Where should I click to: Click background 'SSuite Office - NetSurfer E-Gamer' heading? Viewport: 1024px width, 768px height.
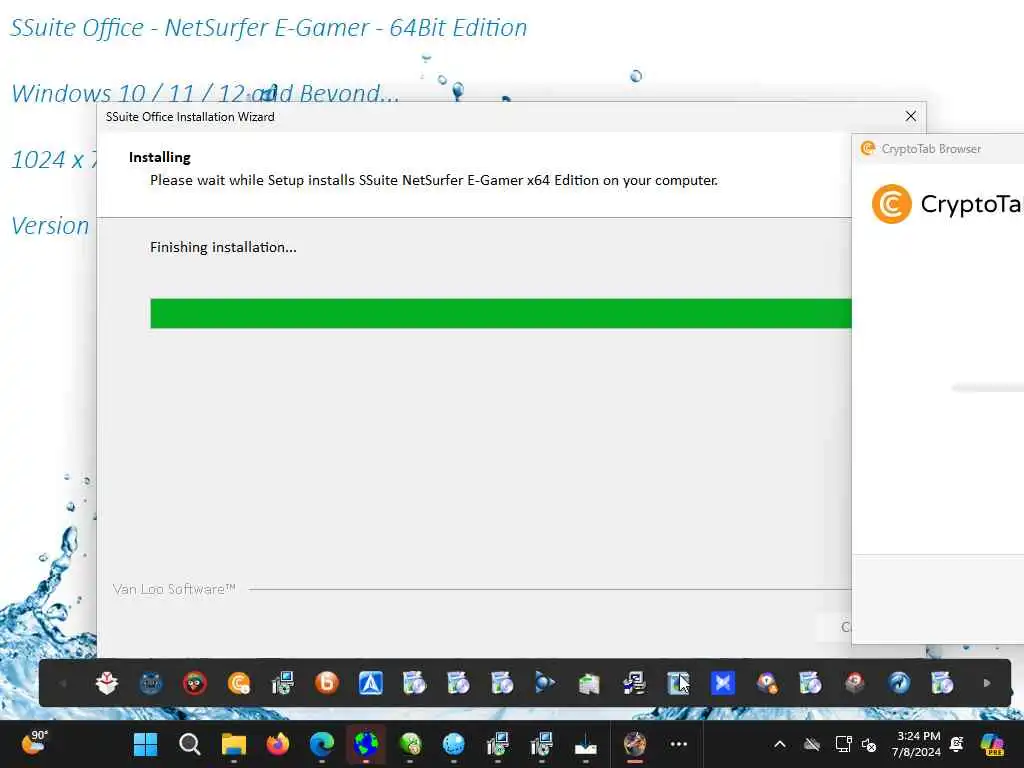click(268, 27)
